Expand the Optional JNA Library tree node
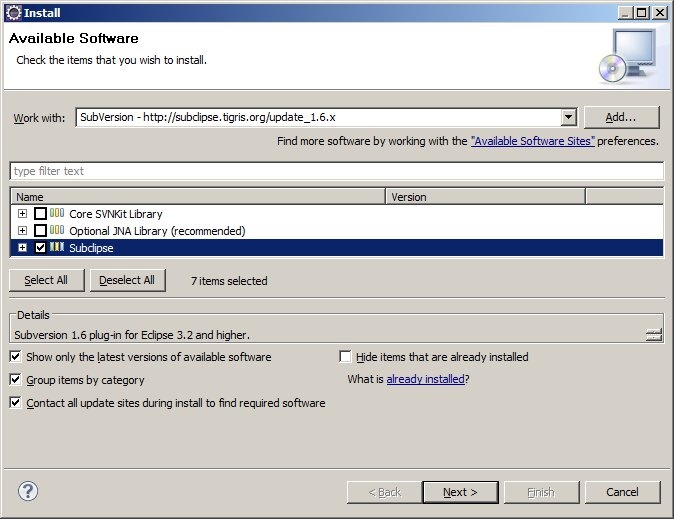 pyautogui.click(x=22, y=231)
